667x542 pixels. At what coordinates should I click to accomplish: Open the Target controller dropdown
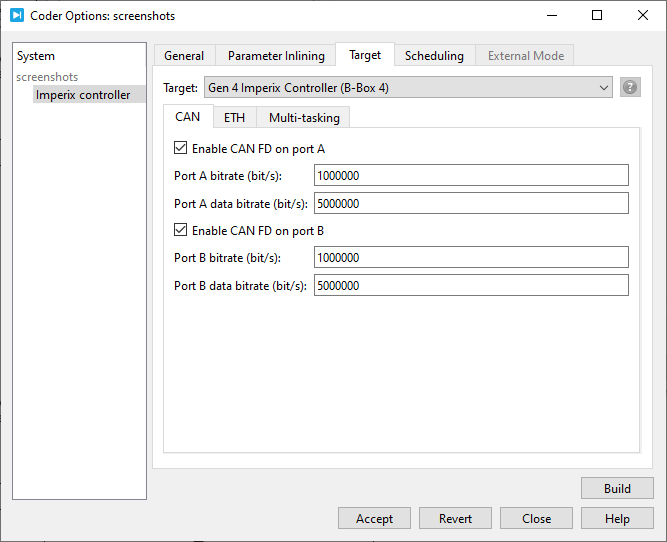click(x=408, y=88)
